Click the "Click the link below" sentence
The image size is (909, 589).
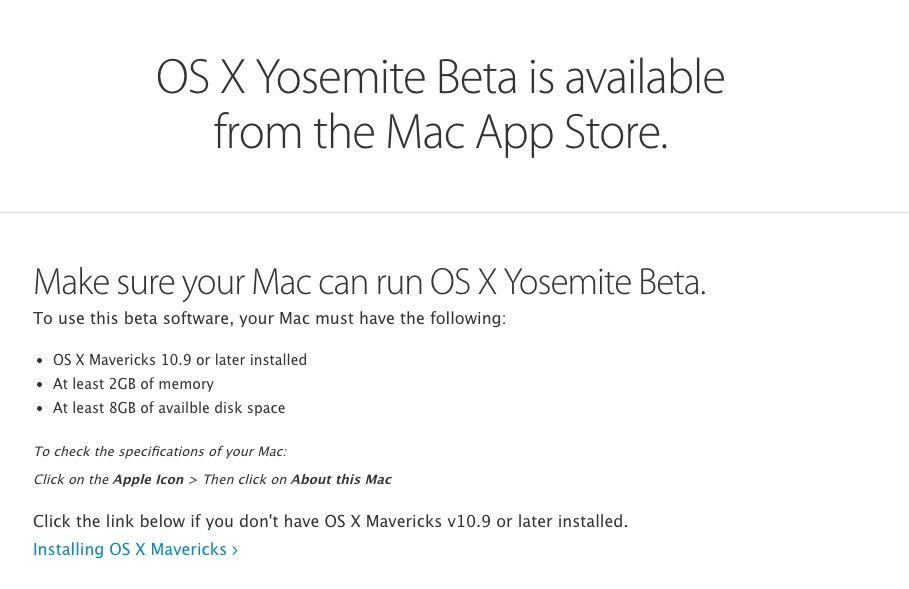(x=330, y=521)
